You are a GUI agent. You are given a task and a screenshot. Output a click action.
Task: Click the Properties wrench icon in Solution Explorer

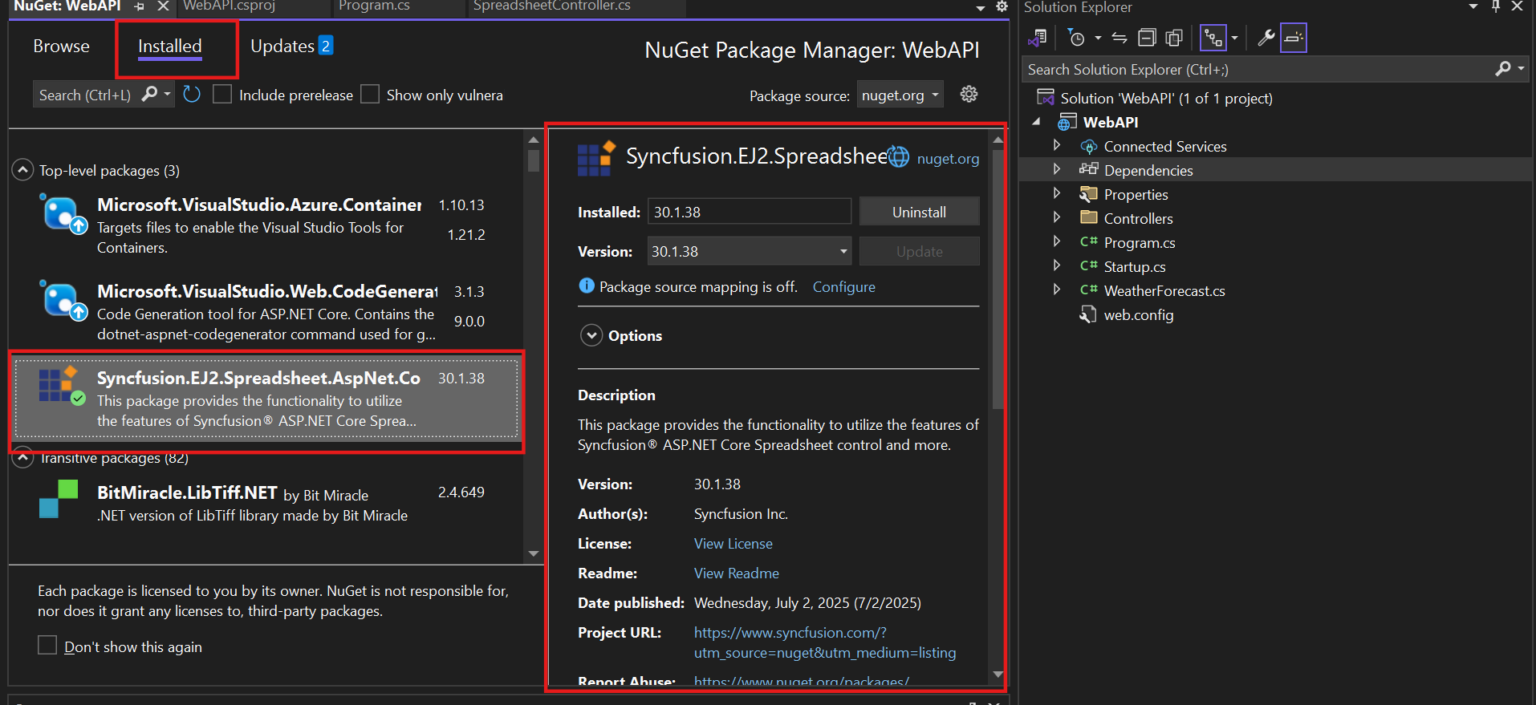[1265, 37]
